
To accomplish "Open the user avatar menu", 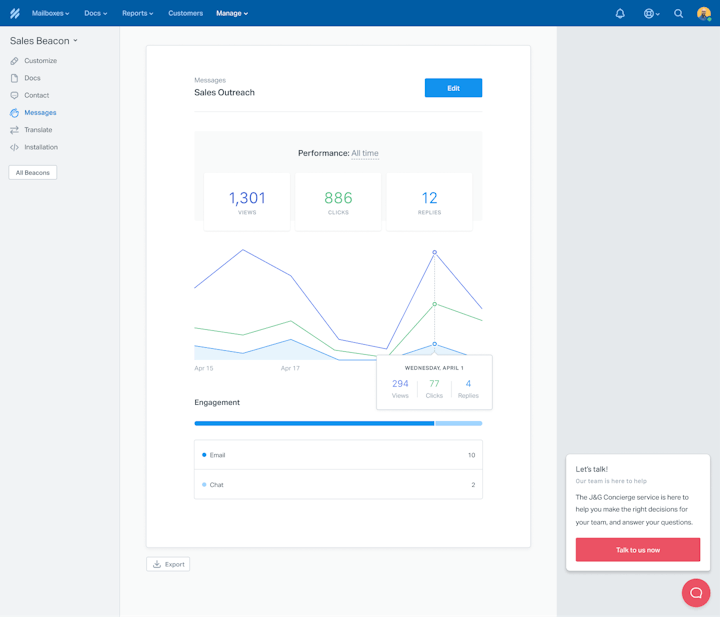I will [703, 13].
